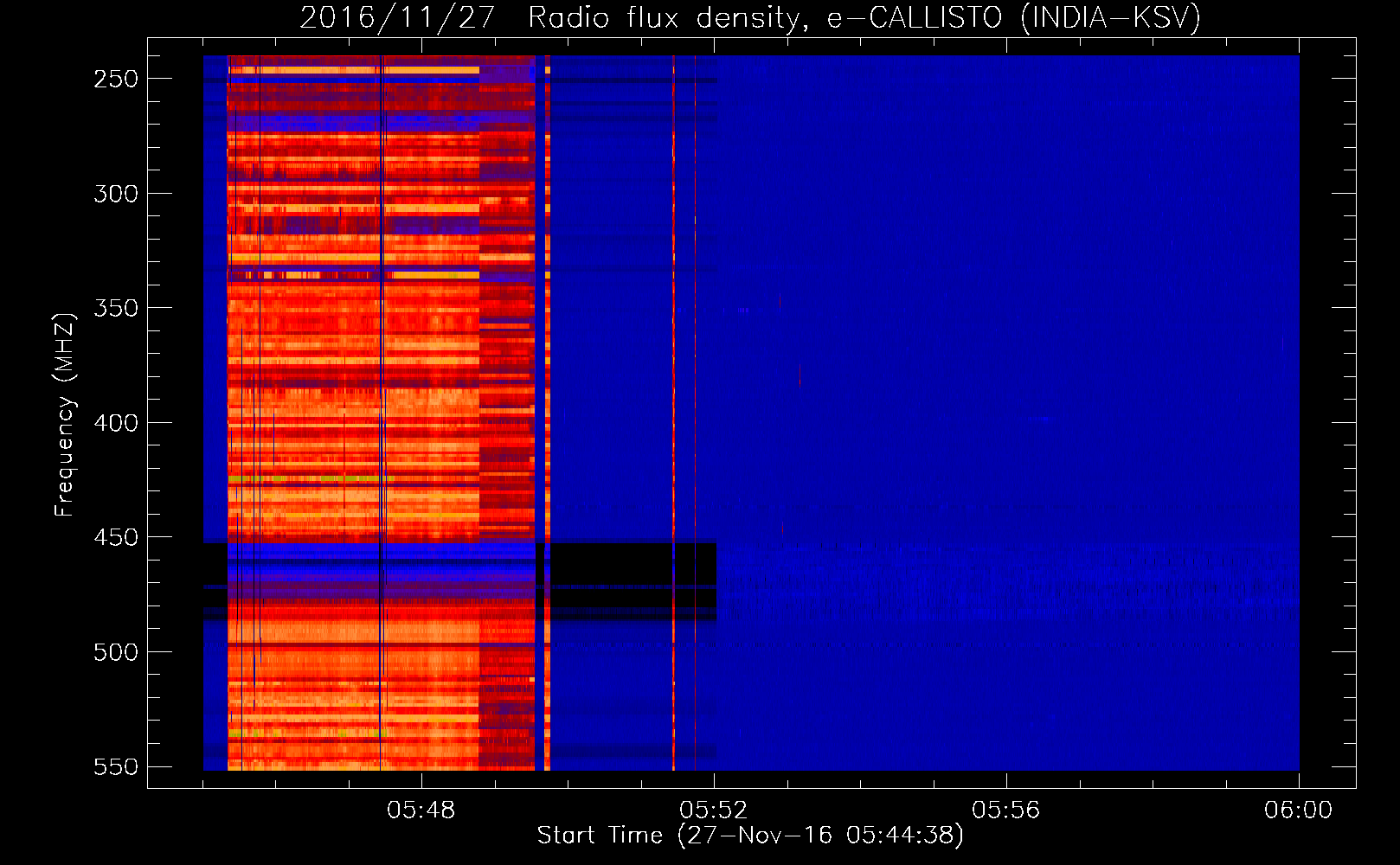
Task: Click the 05:52 time tick label
Action: coord(714,811)
